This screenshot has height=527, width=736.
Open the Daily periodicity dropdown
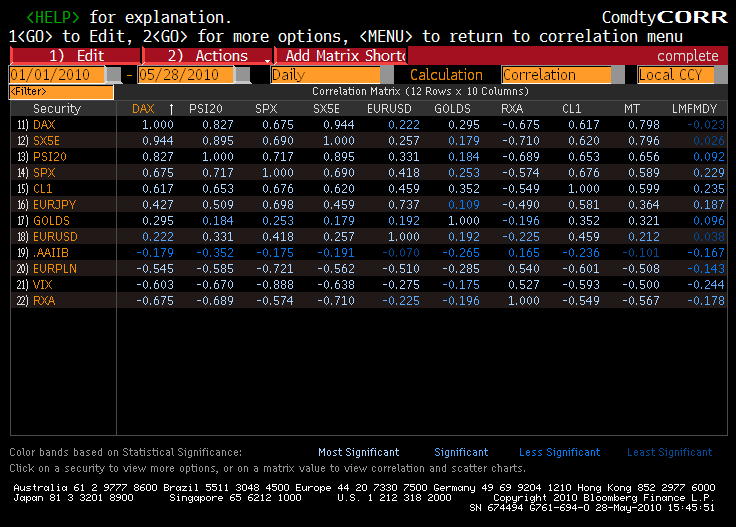332,75
